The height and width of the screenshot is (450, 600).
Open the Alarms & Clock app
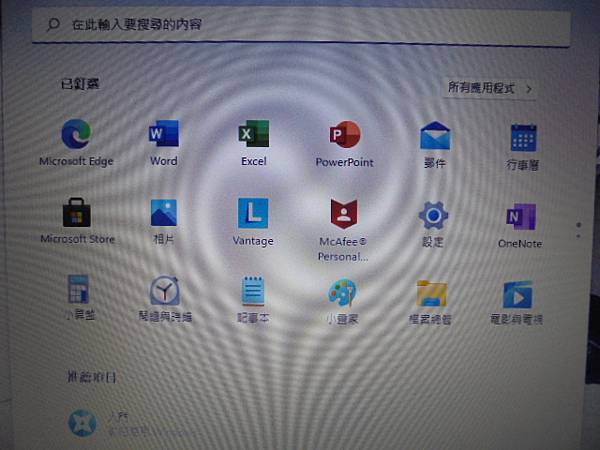[x=165, y=299]
